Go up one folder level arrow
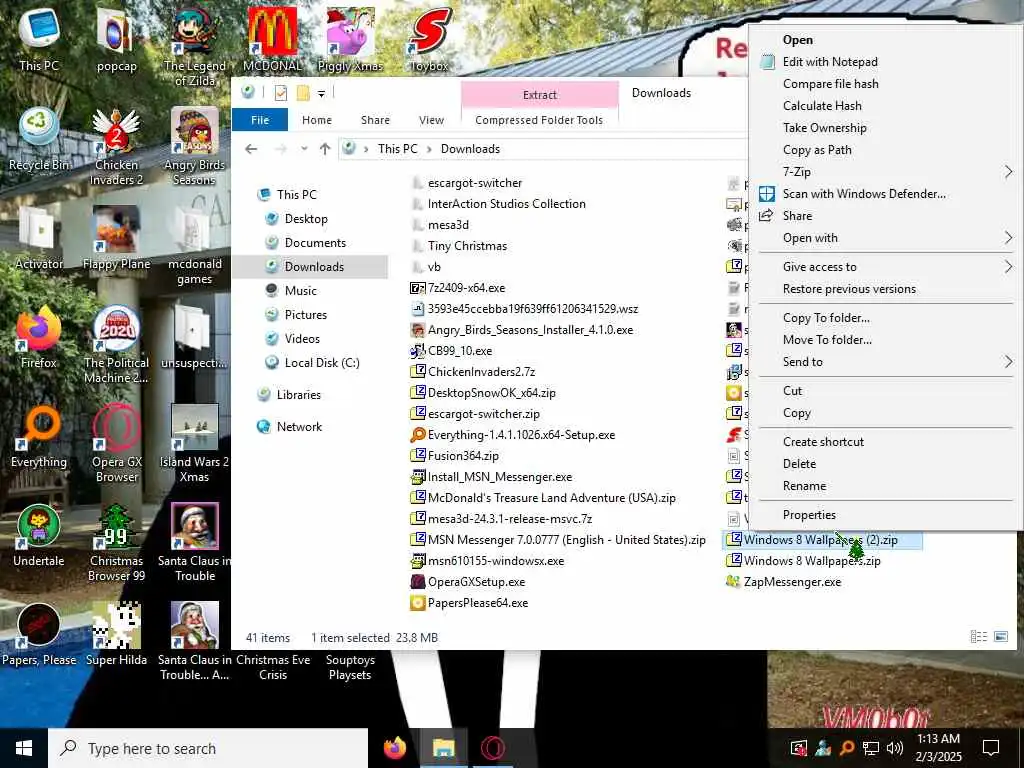The height and width of the screenshot is (768, 1024). point(325,149)
